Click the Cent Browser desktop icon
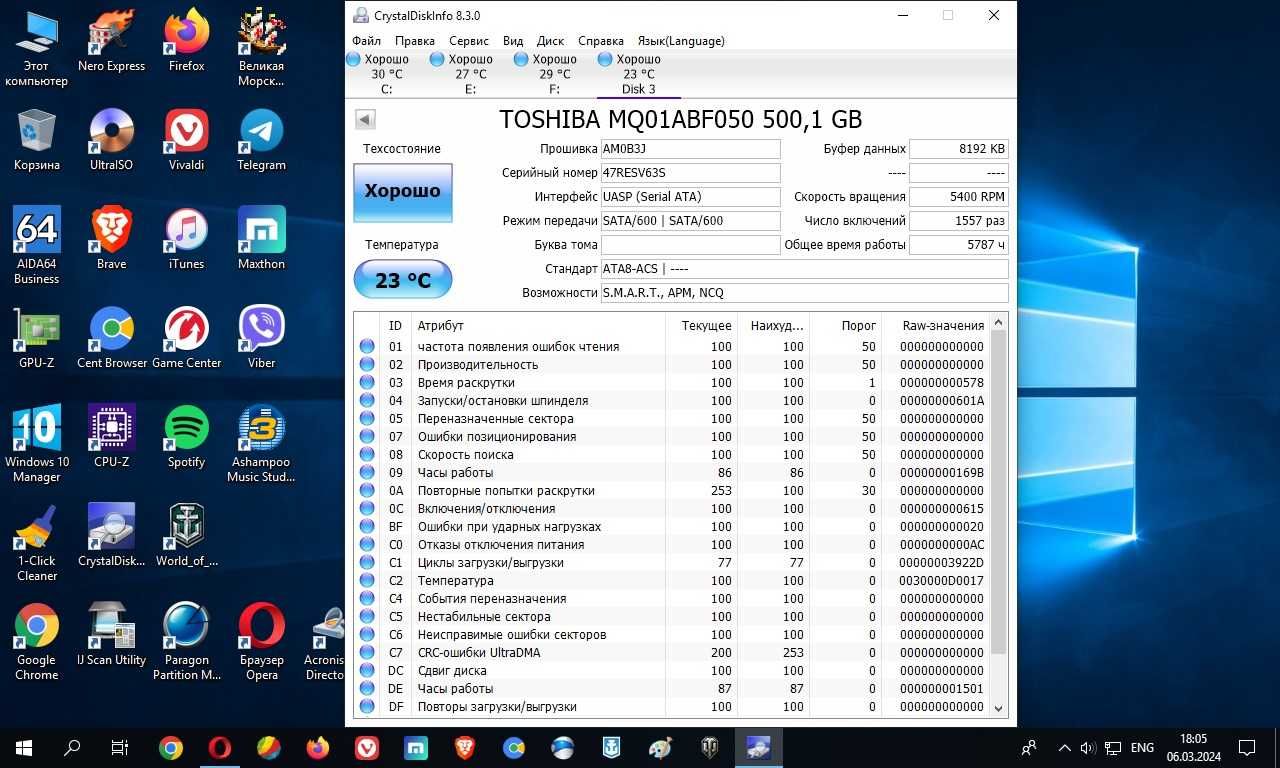Viewport: 1280px width, 768px height. pos(112,337)
